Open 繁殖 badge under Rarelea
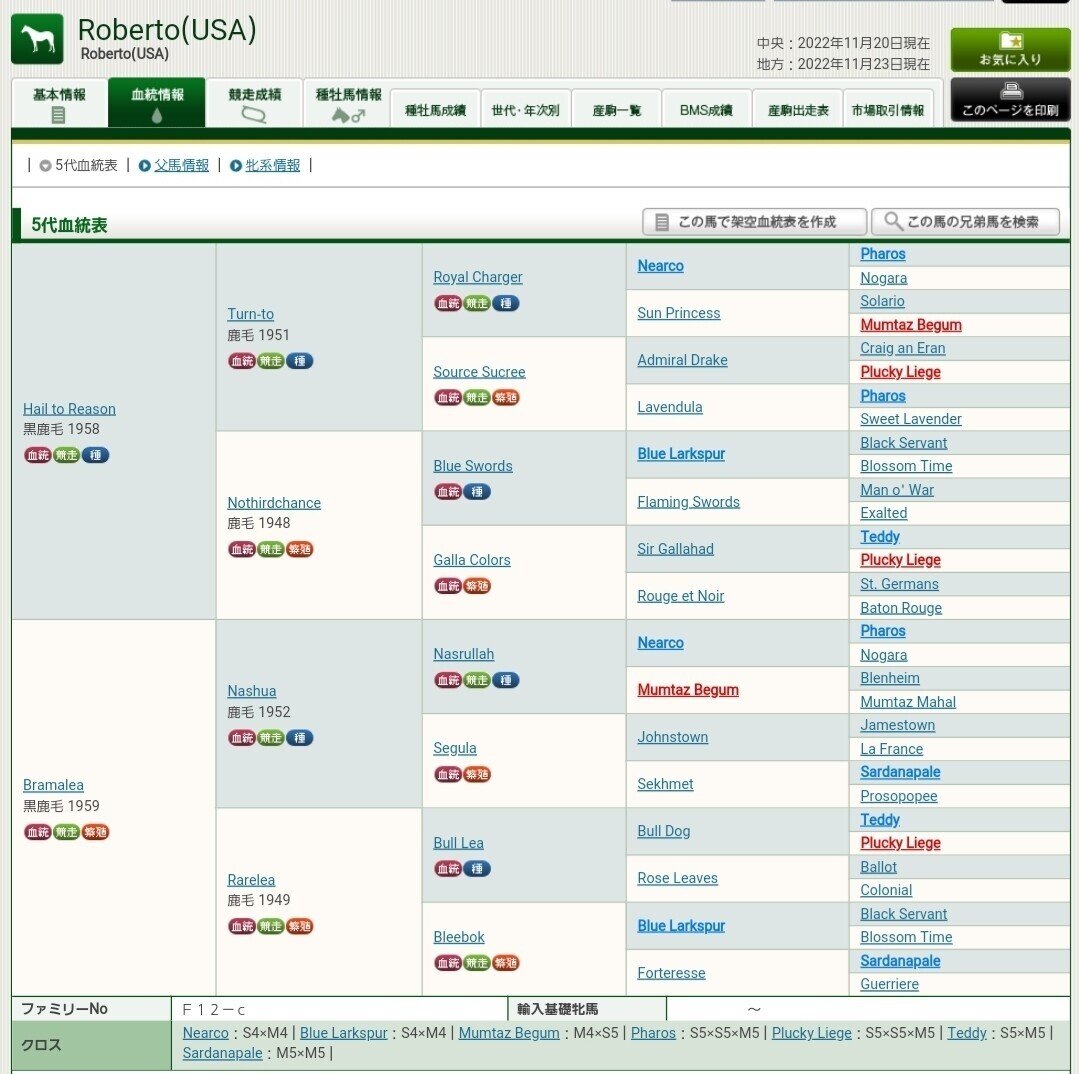The height and width of the screenshot is (1074, 1079). tap(300, 926)
